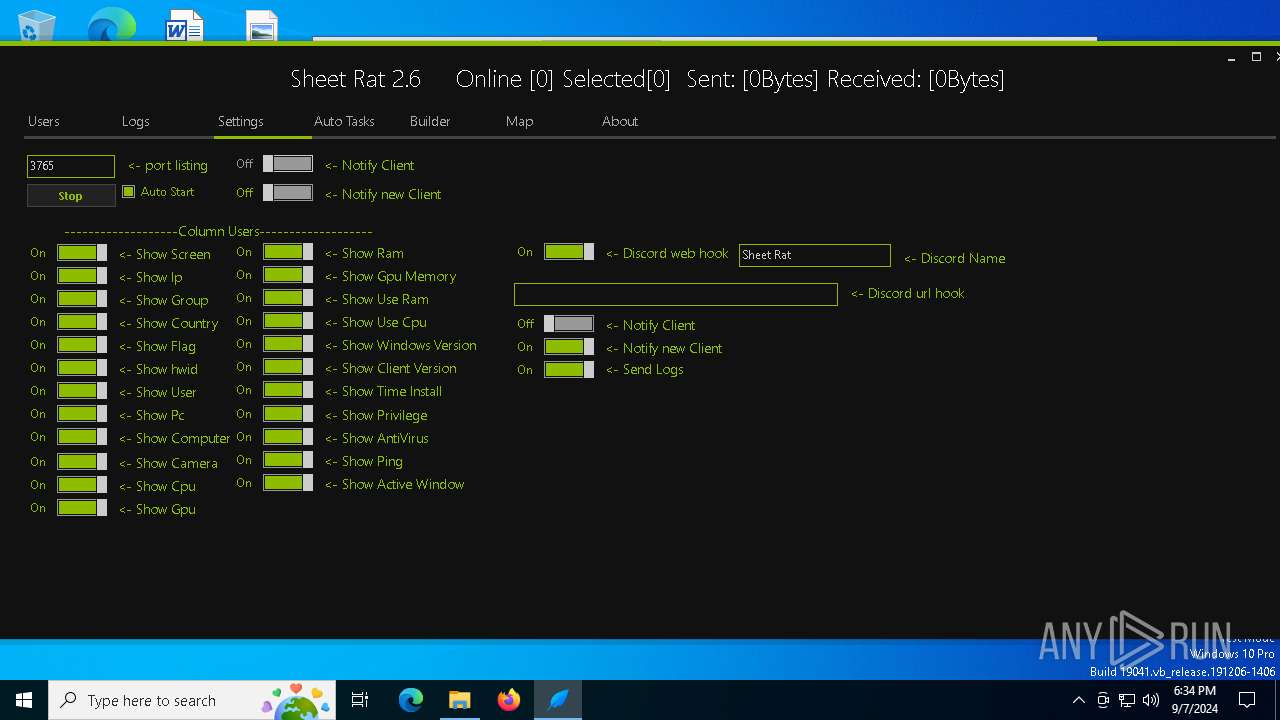Viewport: 1280px width, 720px height.
Task: Toggle the Send Logs switch
Action: click(569, 369)
